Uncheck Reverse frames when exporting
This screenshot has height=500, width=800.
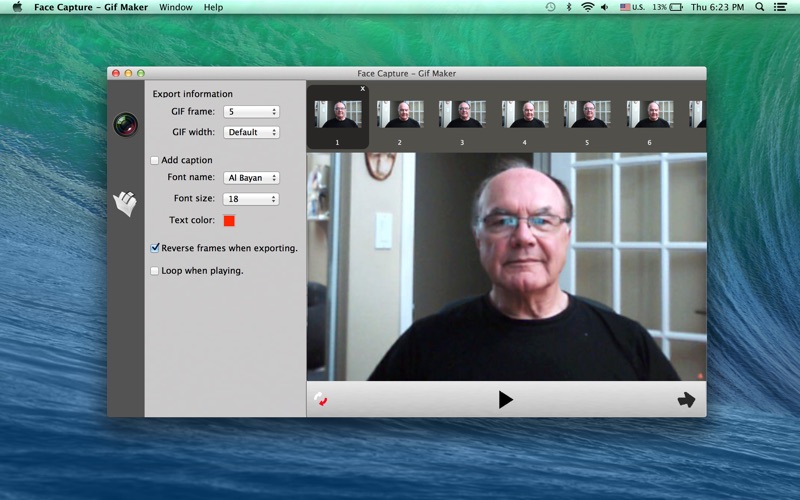[x=155, y=248]
